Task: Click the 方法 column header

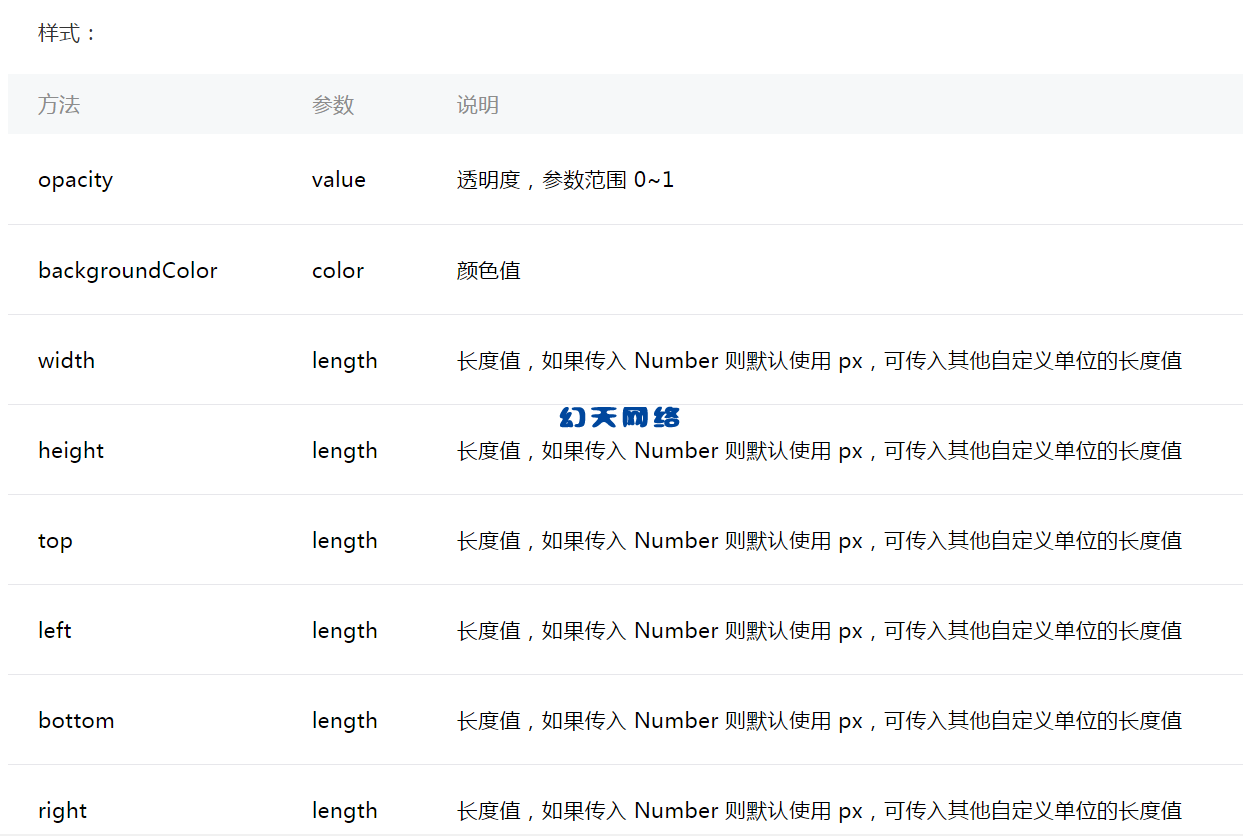Action: pyautogui.click(x=59, y=104)
